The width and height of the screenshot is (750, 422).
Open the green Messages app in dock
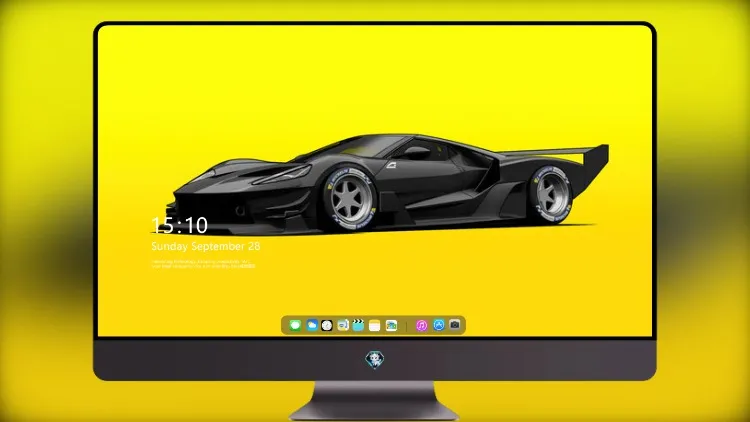pos(295,325)
